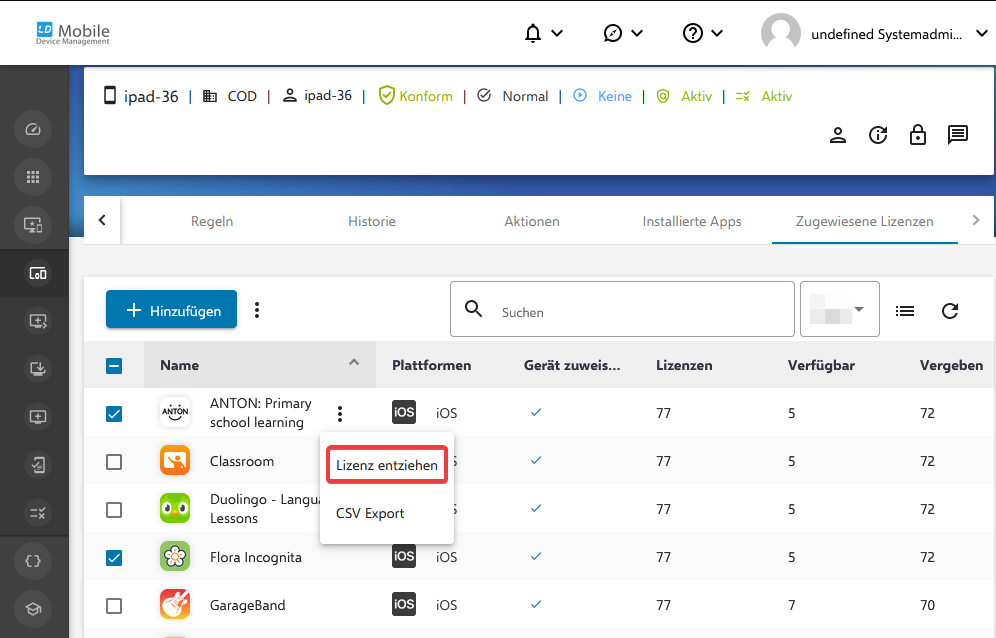The image size is (996, 638).
Task: Open the help question mark dropdown
Action: coord(703,33)
